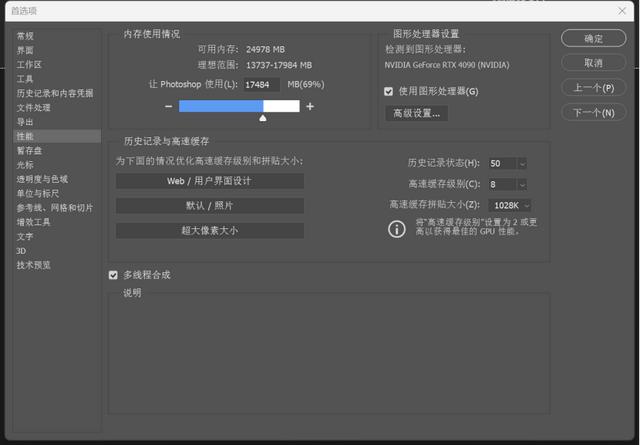The image size is (640, 445).
Task: Open 工作区 preferences
Action: (29, 65)
